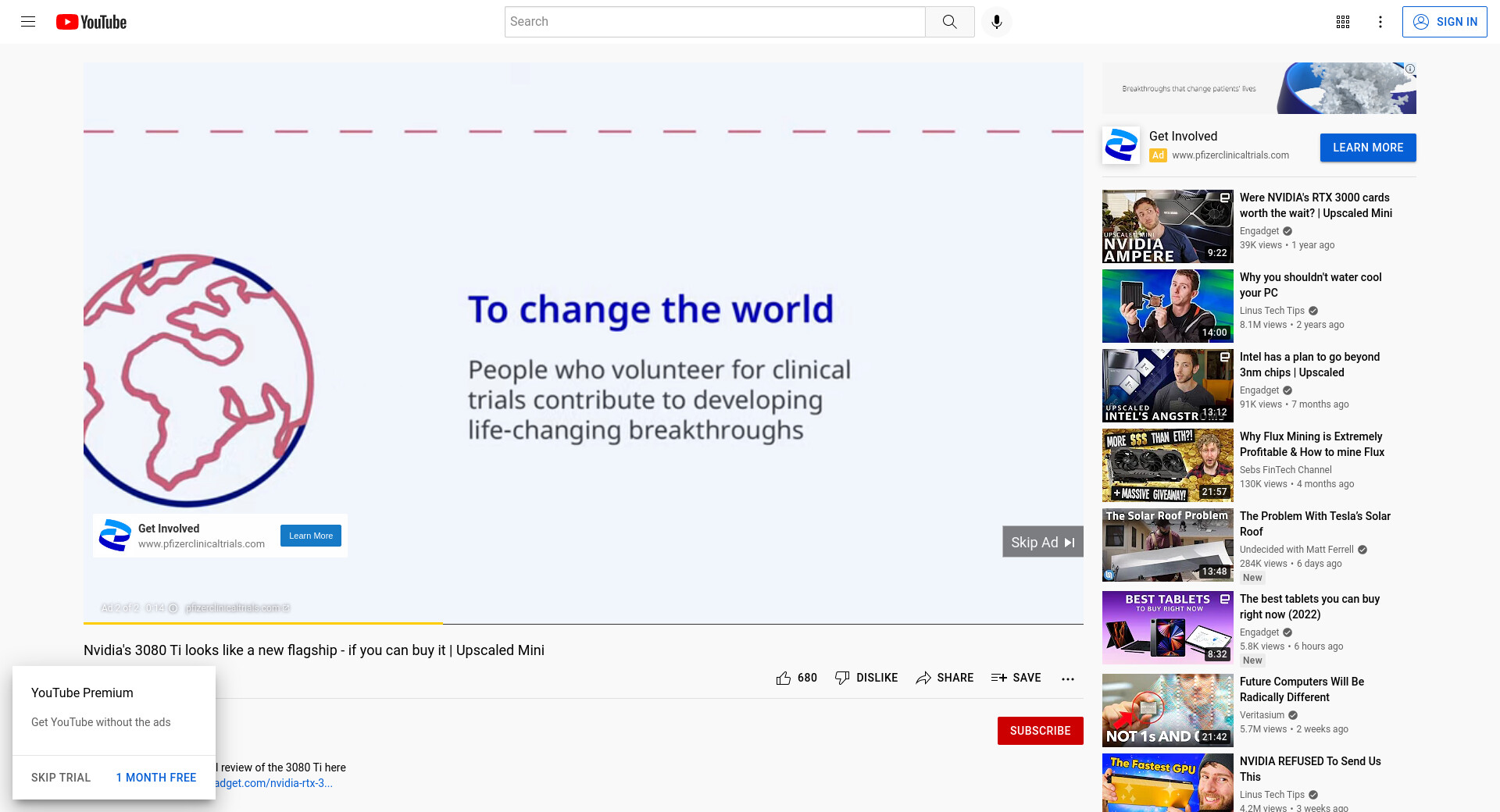Screen dimensions: 1500x812
Task: Click the ad progress bar
Action: [584, 624]
